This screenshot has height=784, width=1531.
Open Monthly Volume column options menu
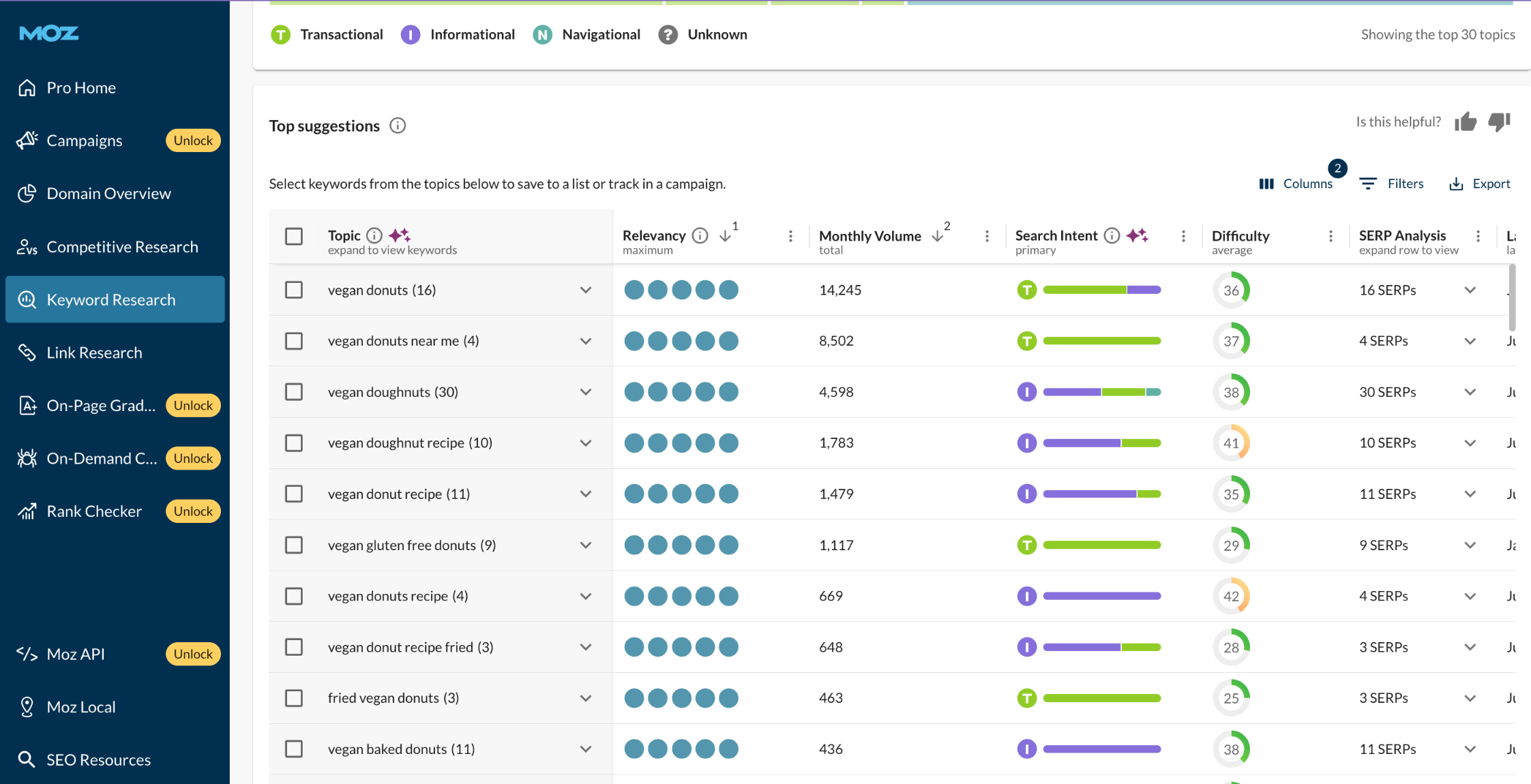tap(987, 236)
